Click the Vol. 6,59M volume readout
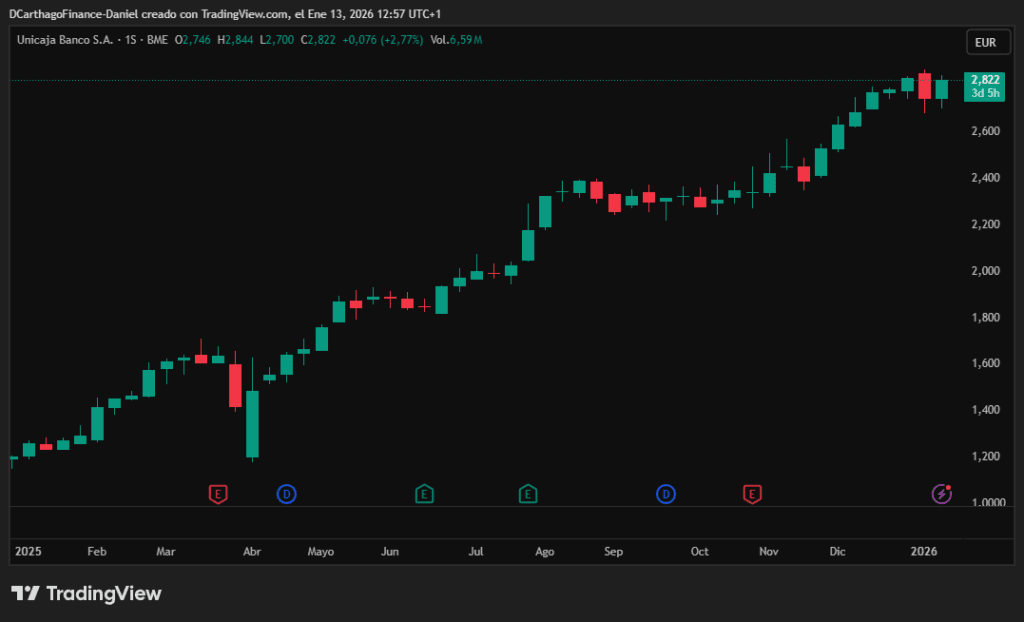Screen dimensions: 1024x622 [456, 40]
